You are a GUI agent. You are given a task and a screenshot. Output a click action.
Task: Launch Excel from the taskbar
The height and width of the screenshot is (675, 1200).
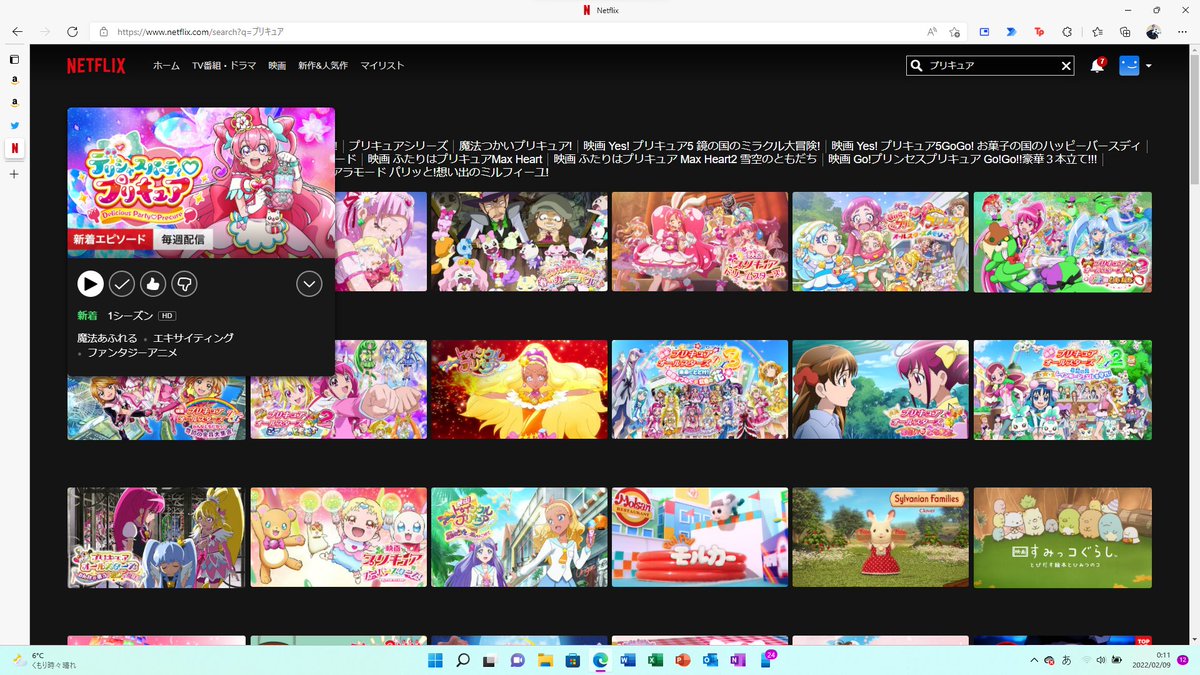click(x=656, y=660)
